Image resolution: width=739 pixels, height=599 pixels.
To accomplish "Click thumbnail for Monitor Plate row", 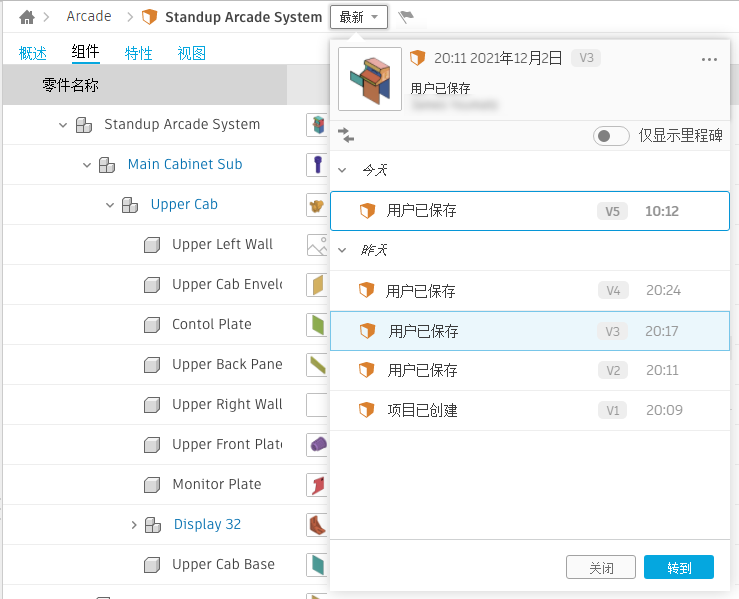I will point(317,485).
